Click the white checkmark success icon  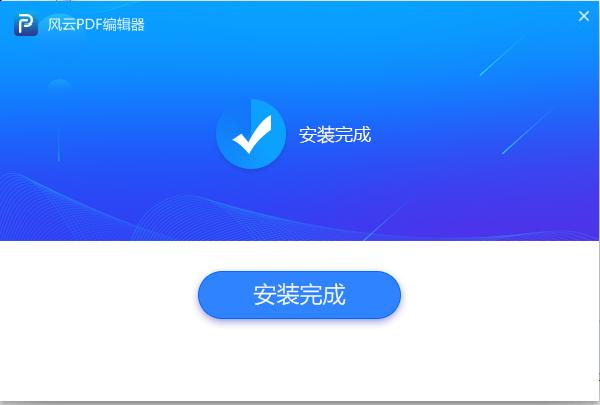[x=252, y=134]
